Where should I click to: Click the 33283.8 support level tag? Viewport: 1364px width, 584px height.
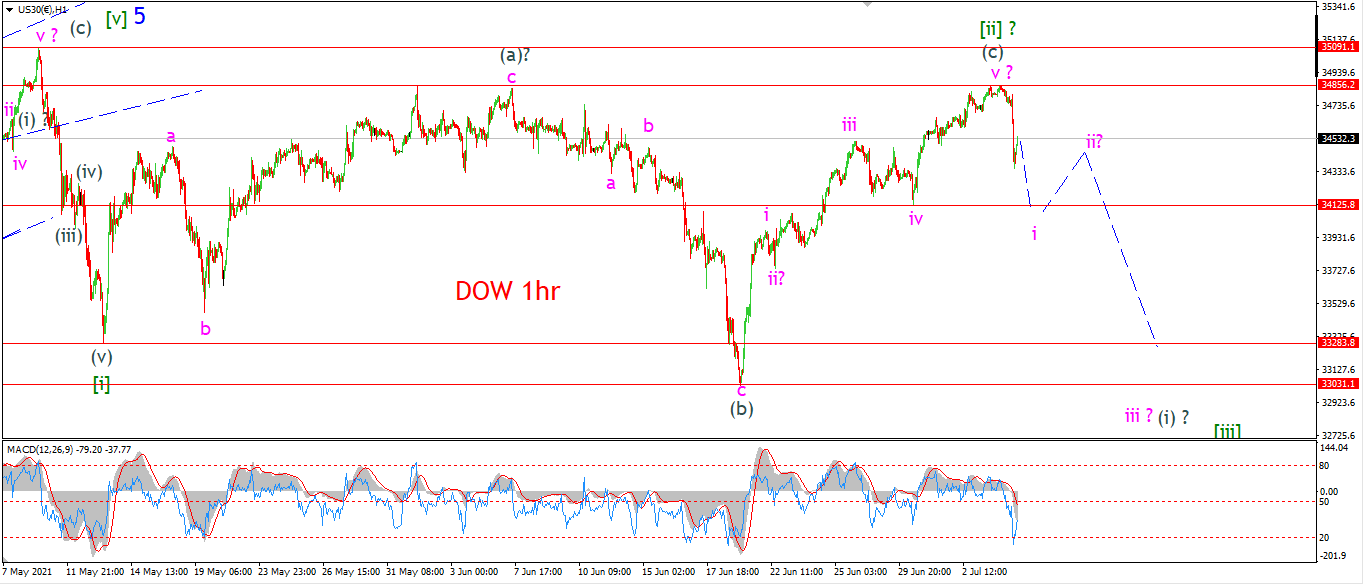pos(1339,343)
